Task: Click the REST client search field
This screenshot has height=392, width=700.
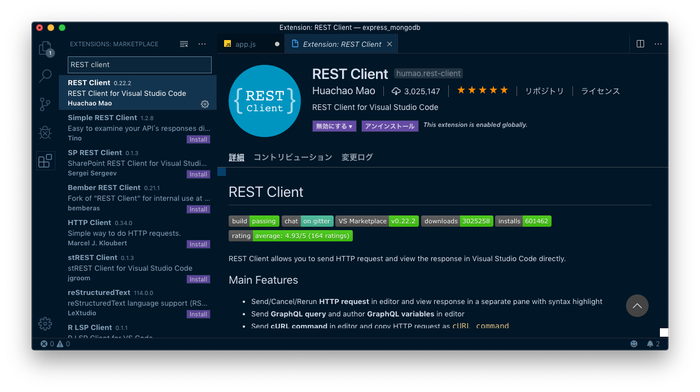Action: click(140, 65)
